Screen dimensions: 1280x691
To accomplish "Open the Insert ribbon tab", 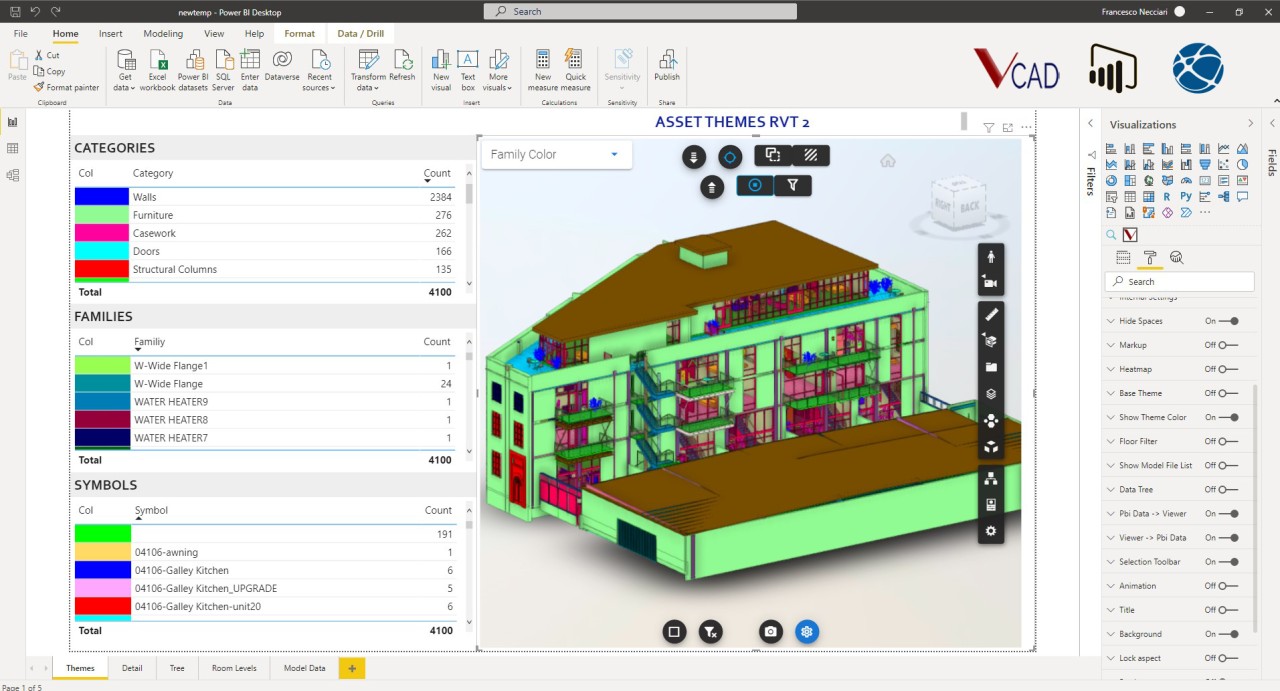I will tap(111, 34).
